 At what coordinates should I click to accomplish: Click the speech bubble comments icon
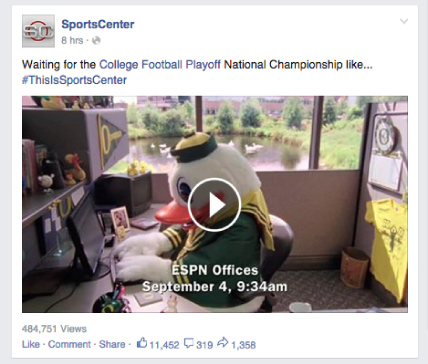click(189, 343)
